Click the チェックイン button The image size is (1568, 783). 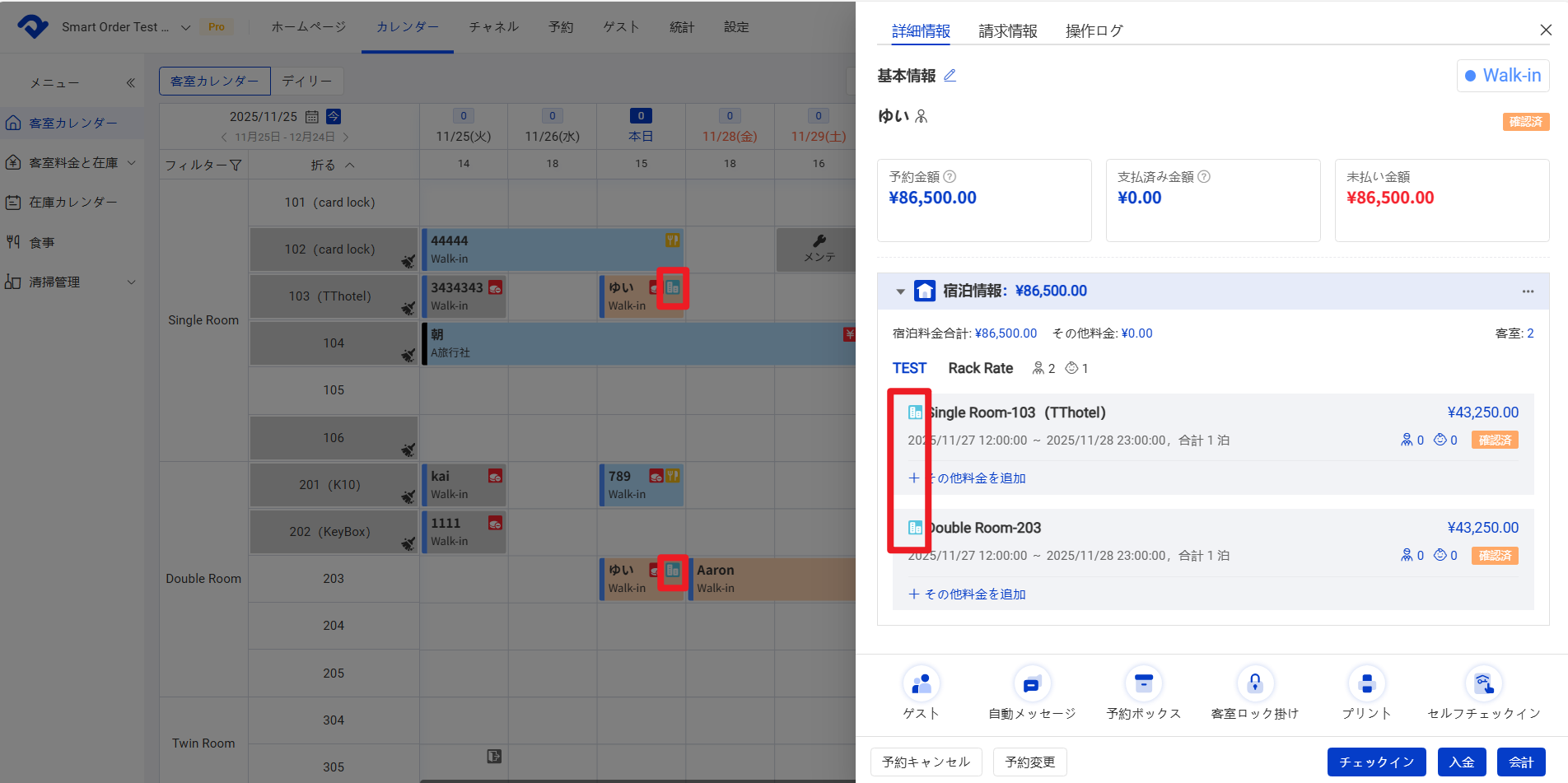[1376, 762]
